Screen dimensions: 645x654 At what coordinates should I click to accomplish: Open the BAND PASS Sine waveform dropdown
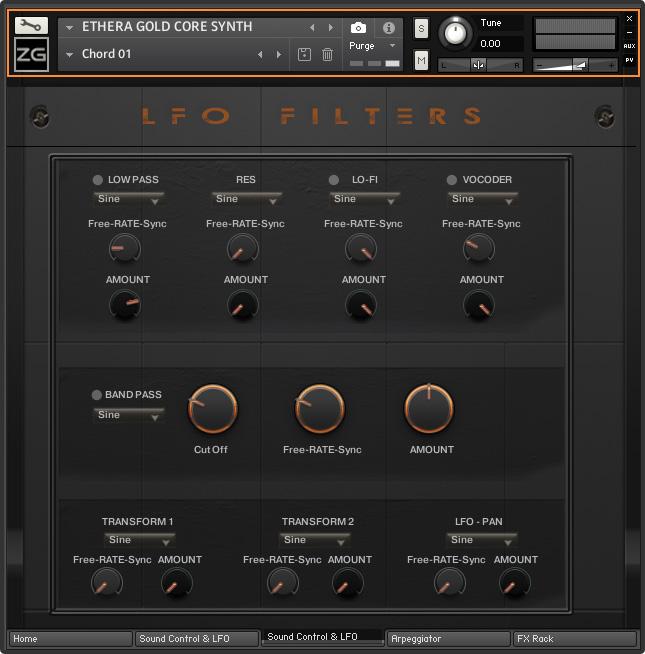[129, 415]
